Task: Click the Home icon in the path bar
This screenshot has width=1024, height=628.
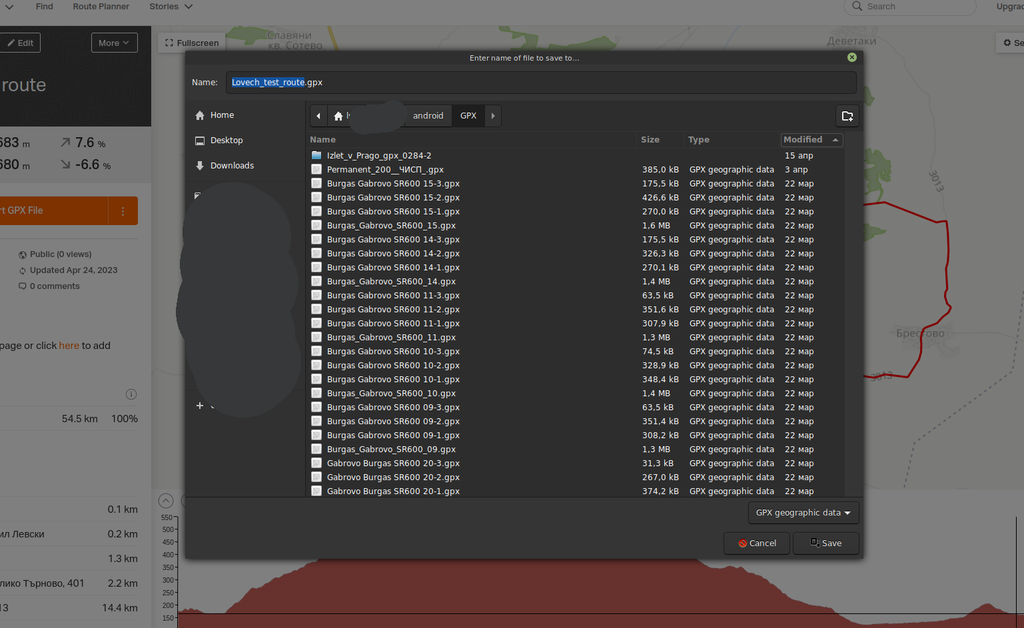Action: click(340, 116)
